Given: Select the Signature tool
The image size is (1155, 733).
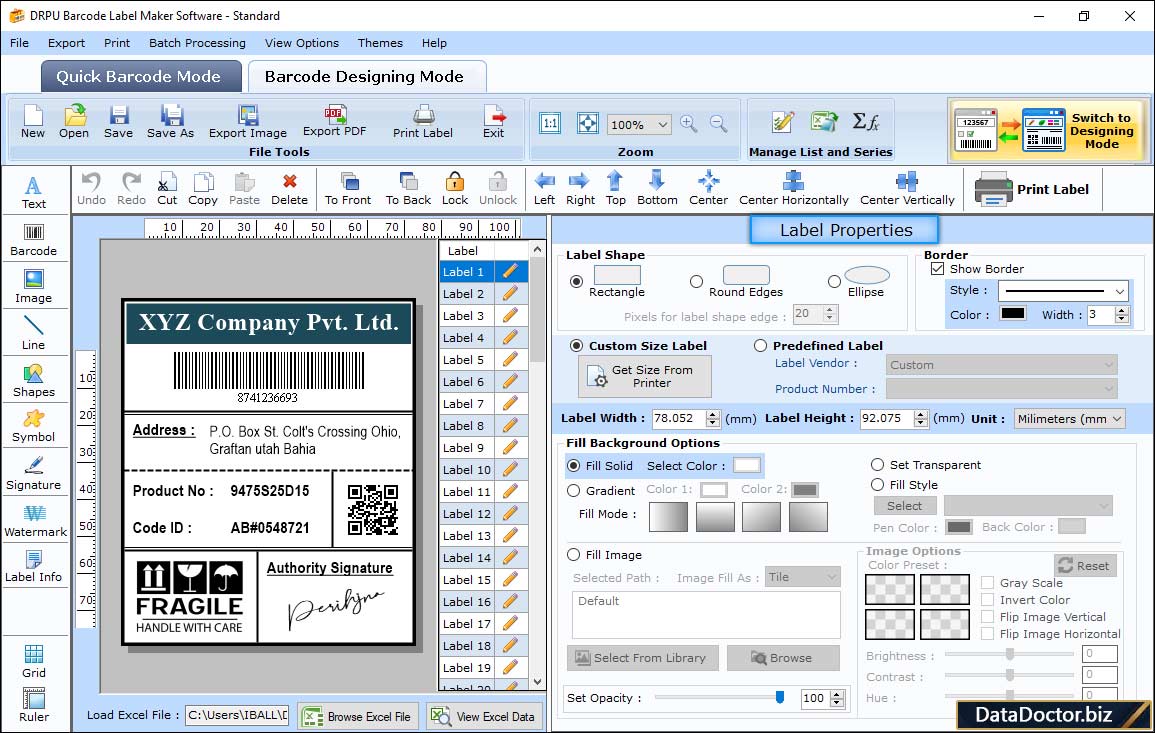Looking at the screenshot, I should pos(34,473).
